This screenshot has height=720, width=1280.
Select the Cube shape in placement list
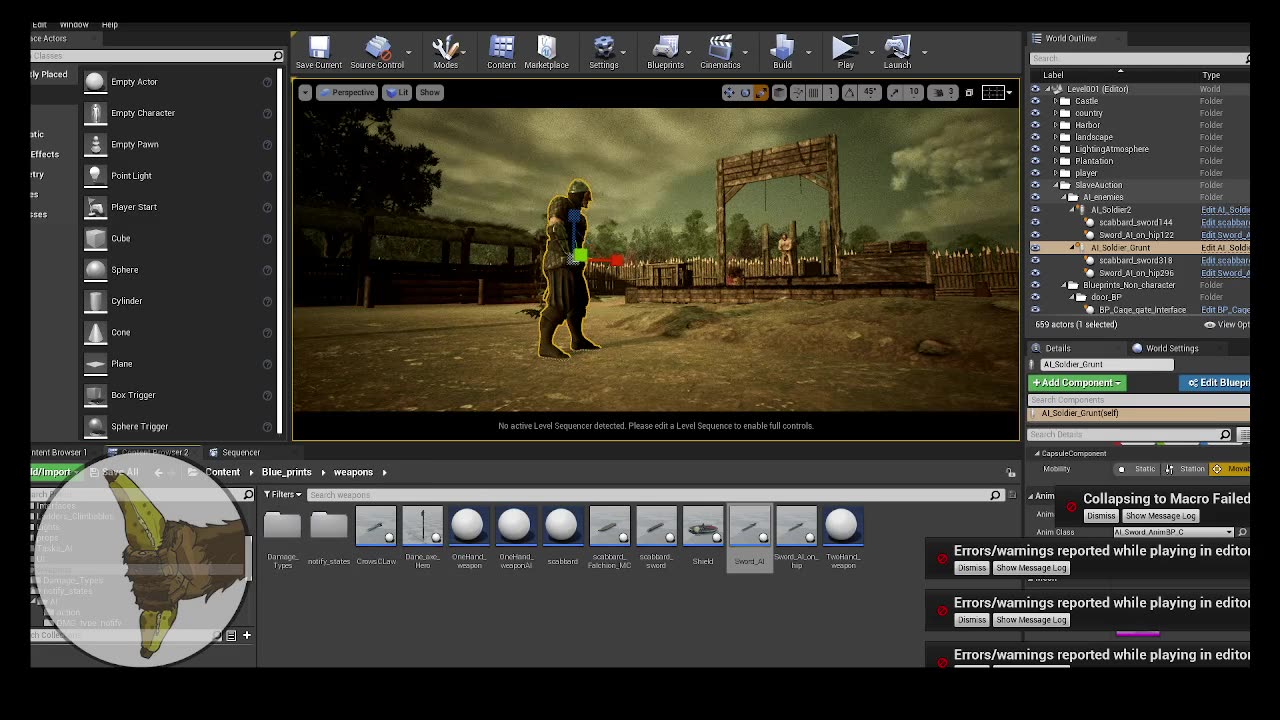(x=178, y=238)
